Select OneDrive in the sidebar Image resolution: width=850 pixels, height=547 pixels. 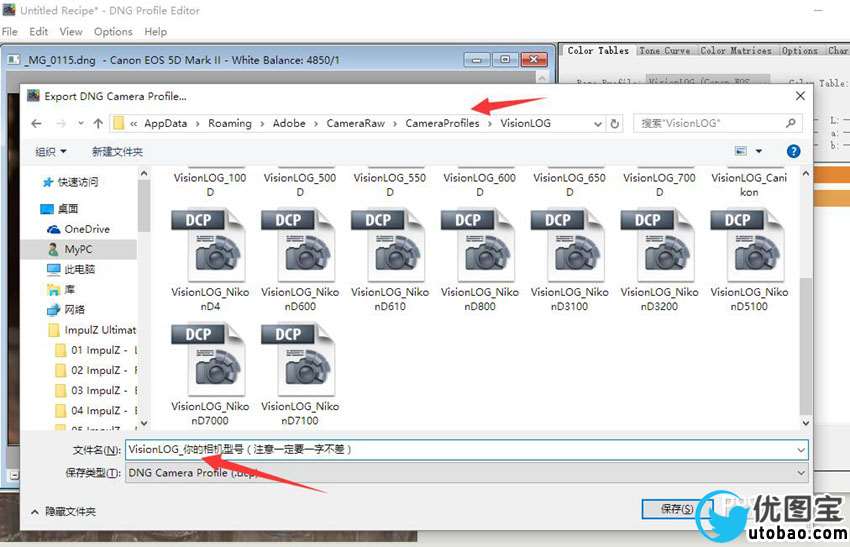pyautogui.click(x=79, y=229)
